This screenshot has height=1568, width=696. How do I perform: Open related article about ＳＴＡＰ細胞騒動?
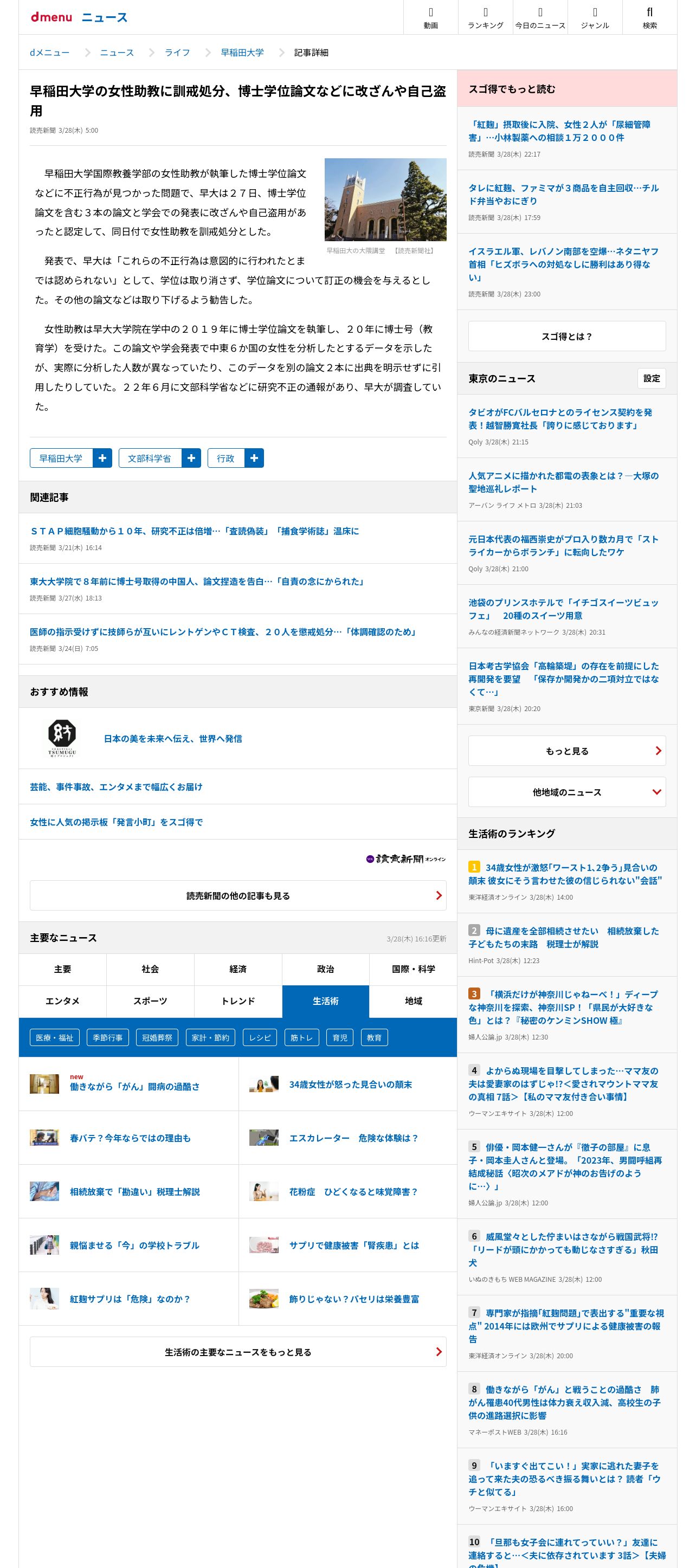pyautogui.click(x=194, y=531)
